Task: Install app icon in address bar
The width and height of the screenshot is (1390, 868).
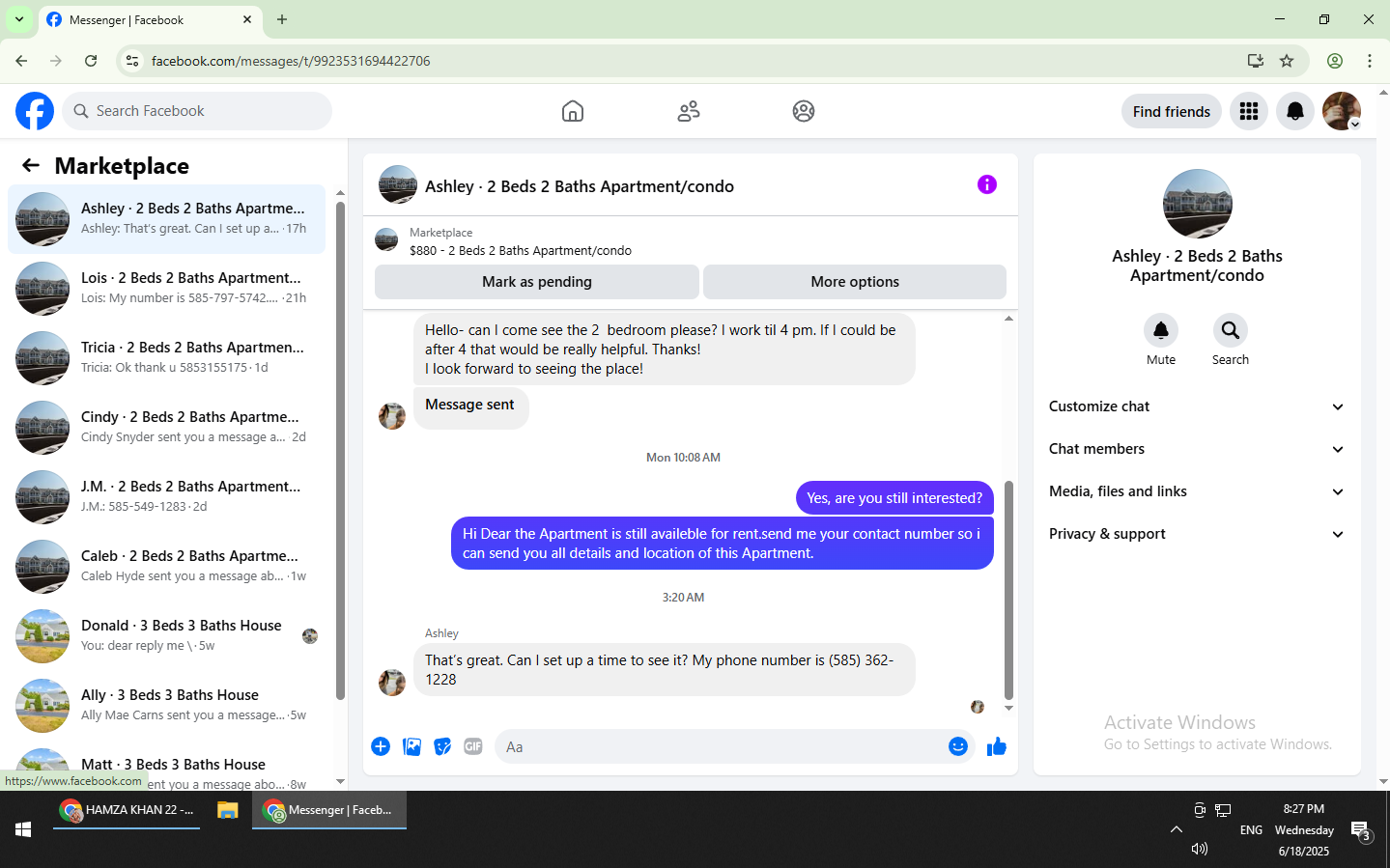Action: coord(1256,61)
